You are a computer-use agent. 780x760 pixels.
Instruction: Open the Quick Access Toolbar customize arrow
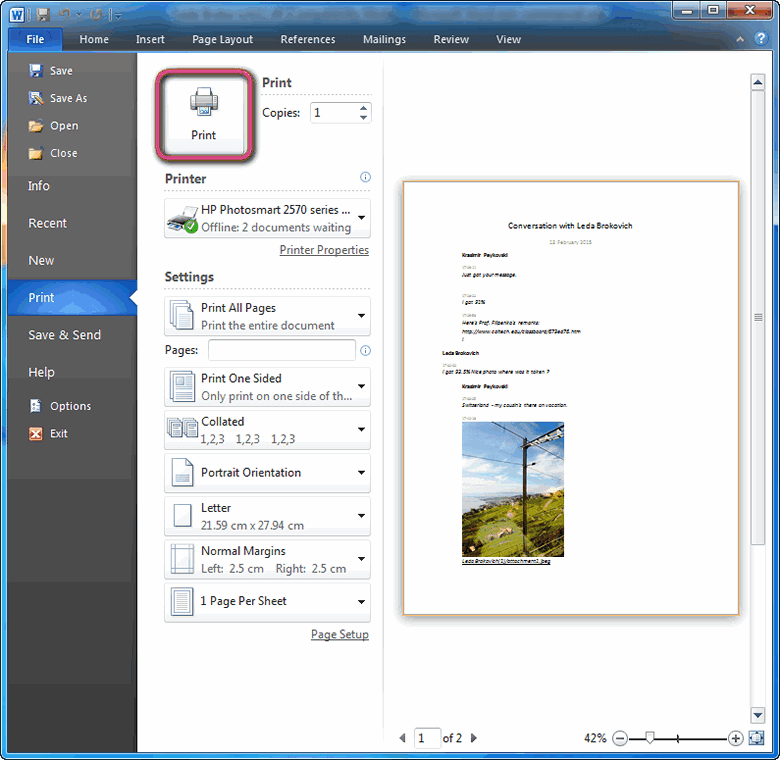pyautogui.click(x=118, y=15)
